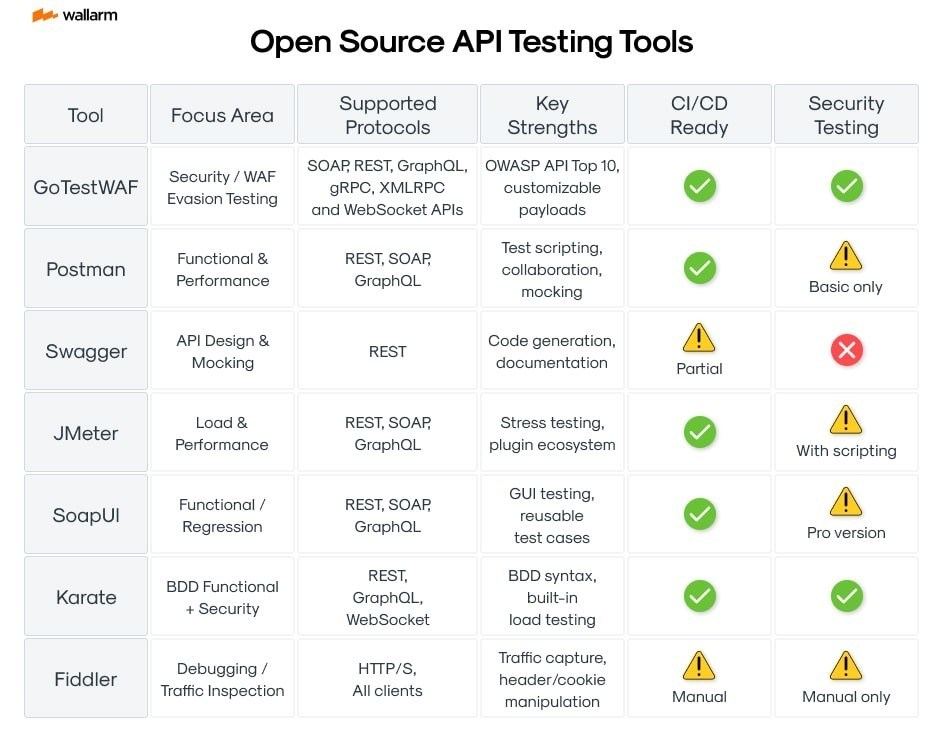This screenshot has height=734, width=943.
Task: Click the "Supported Protocols" column header
Action: pyautogui.click(x=387, y=114)
